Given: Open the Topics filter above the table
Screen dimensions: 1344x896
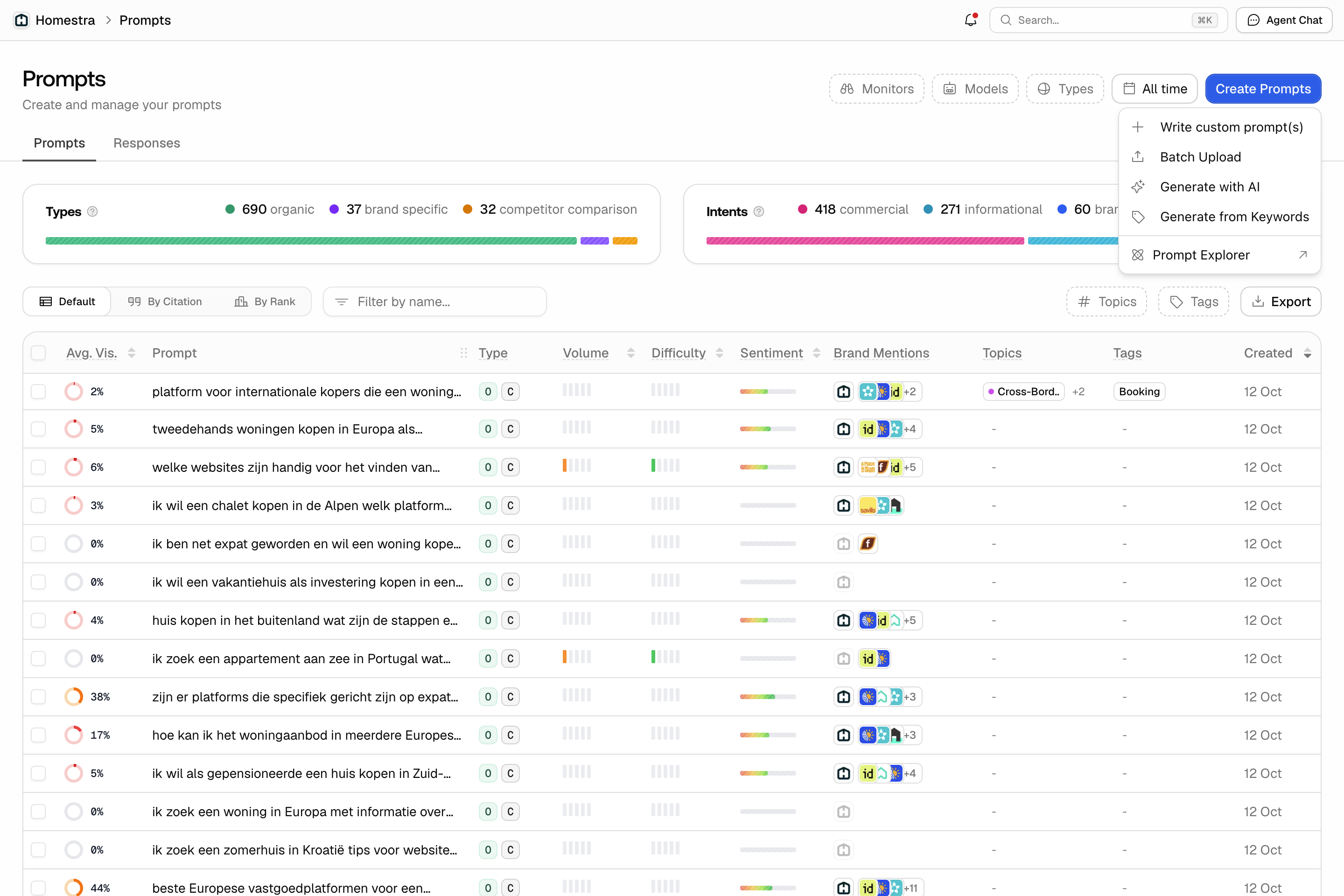Looking at the screenshot, I should point(1106,302).
